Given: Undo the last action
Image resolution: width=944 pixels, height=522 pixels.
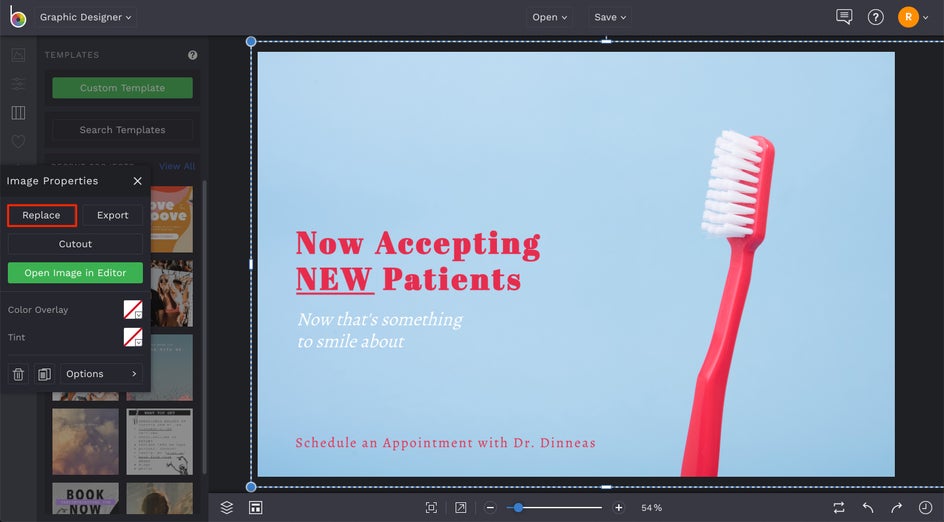Looking at the screenshot, I should tap(868, 508).
